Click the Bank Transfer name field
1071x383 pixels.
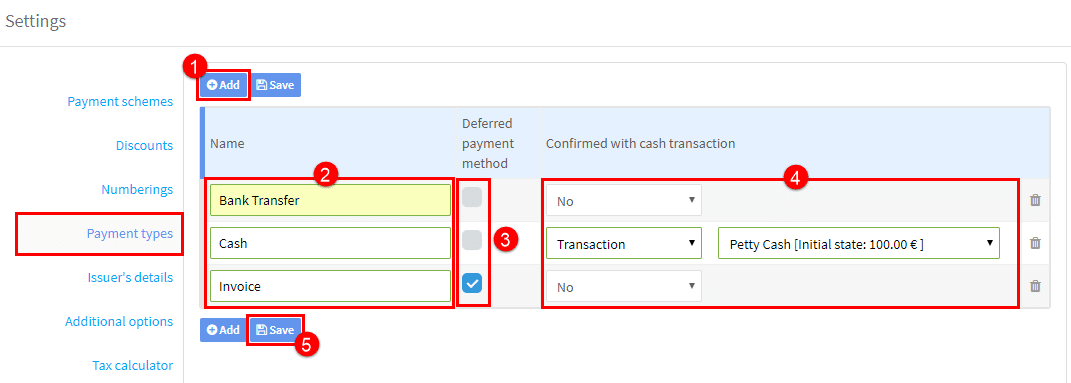[x=331, y=201]
